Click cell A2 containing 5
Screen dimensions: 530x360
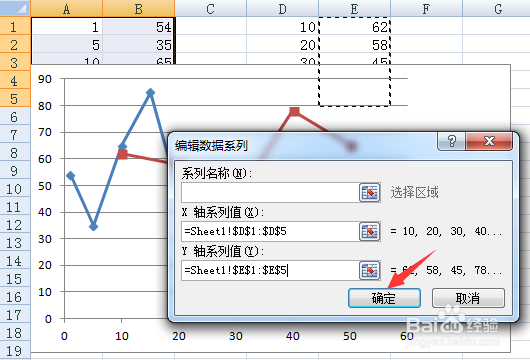(x=67, y=44)
